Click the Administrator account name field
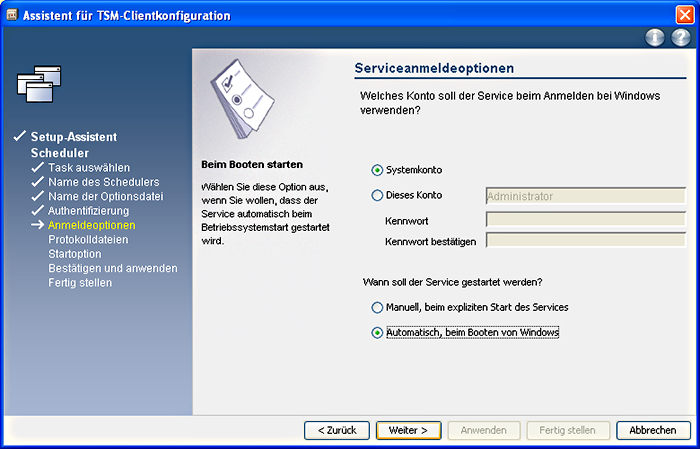The height and width of the screenshot is (449, 700). pos(585,197)
